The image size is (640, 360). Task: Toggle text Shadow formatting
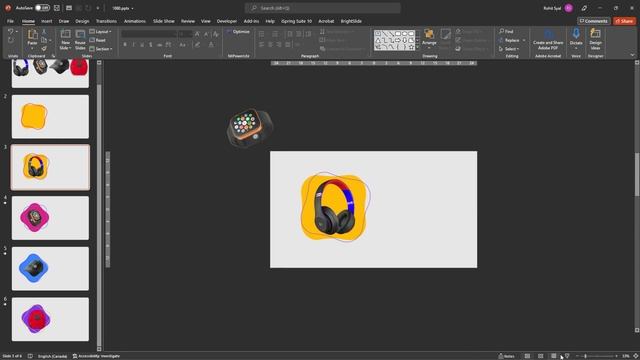point(151,44)
